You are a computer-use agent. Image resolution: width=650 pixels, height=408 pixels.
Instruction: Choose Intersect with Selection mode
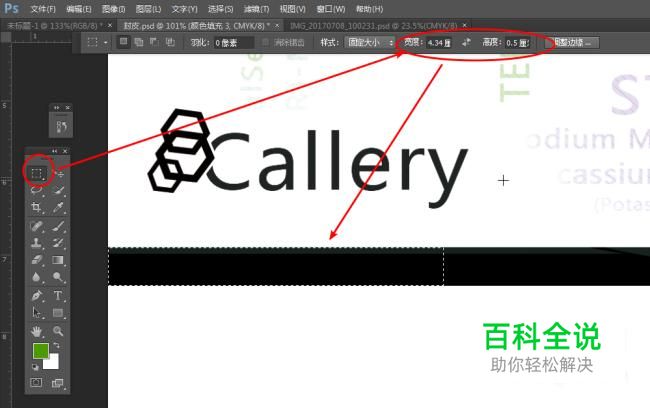[x=170, y=42]
